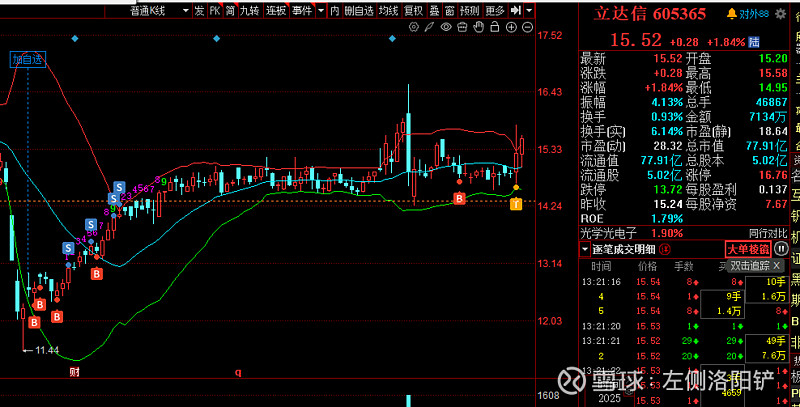Screen dimensions: 800x407
Task: Toggle the eye visibility icon
Action: (446, 27)
